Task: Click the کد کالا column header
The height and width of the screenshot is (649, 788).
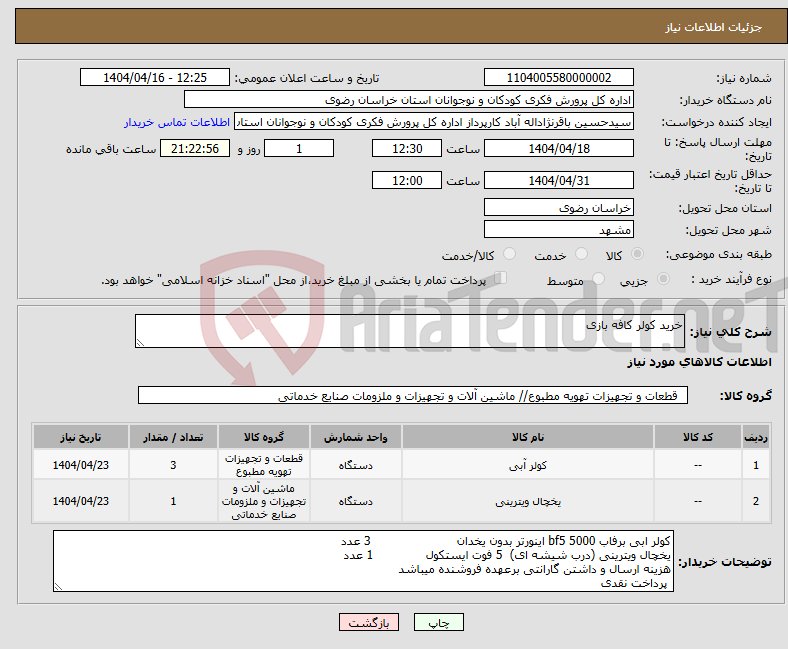Action: click(x=698, y=437)
